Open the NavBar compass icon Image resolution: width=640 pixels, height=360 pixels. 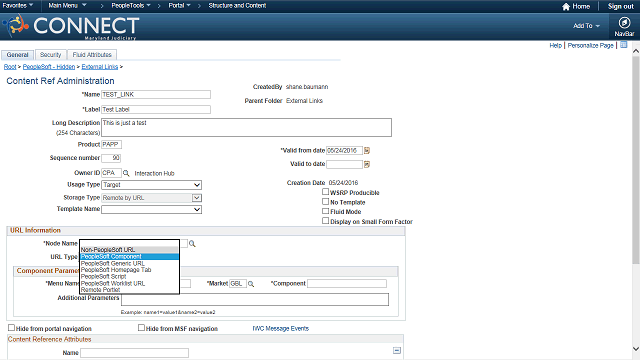[624, 23]
